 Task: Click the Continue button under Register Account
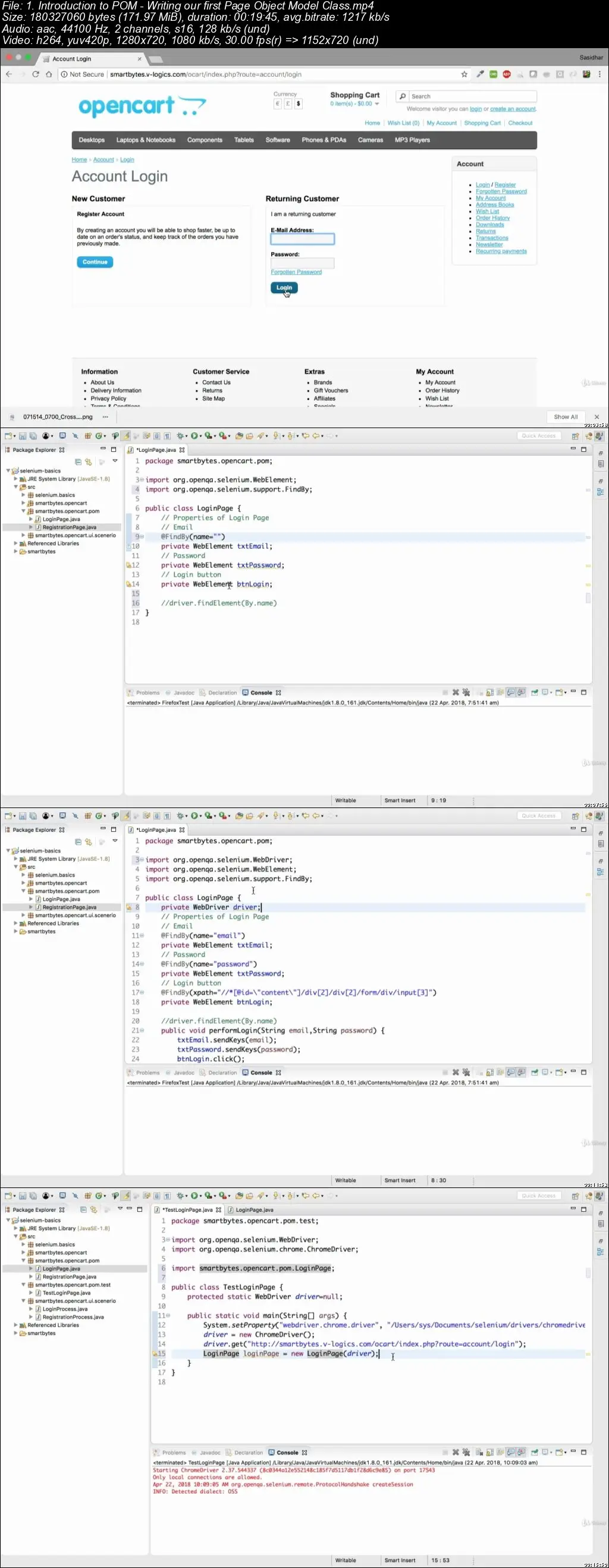point(95,262)
